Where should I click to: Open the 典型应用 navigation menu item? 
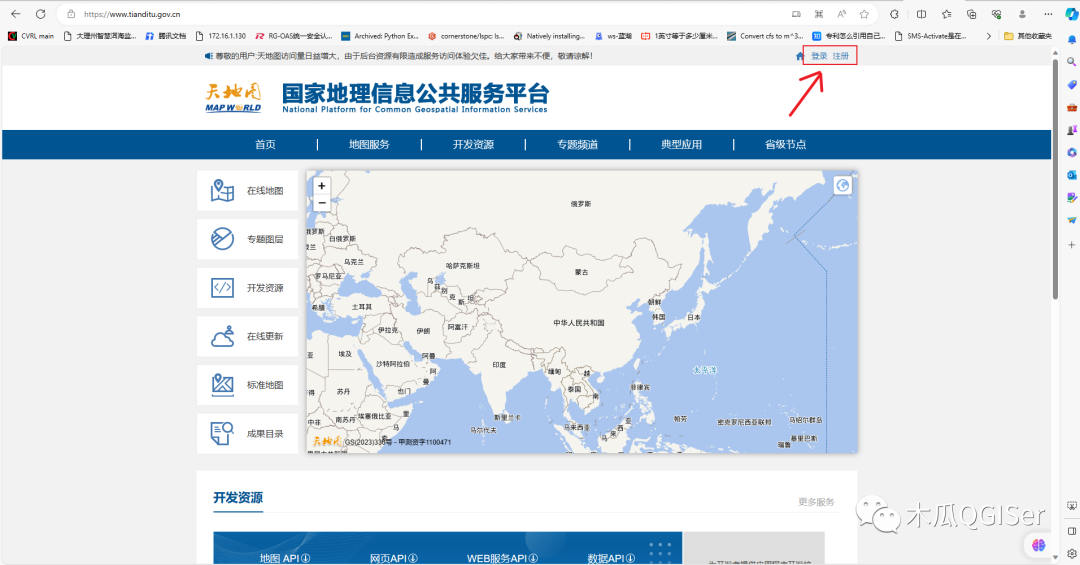pyautogui.click(x=681, y=145)
